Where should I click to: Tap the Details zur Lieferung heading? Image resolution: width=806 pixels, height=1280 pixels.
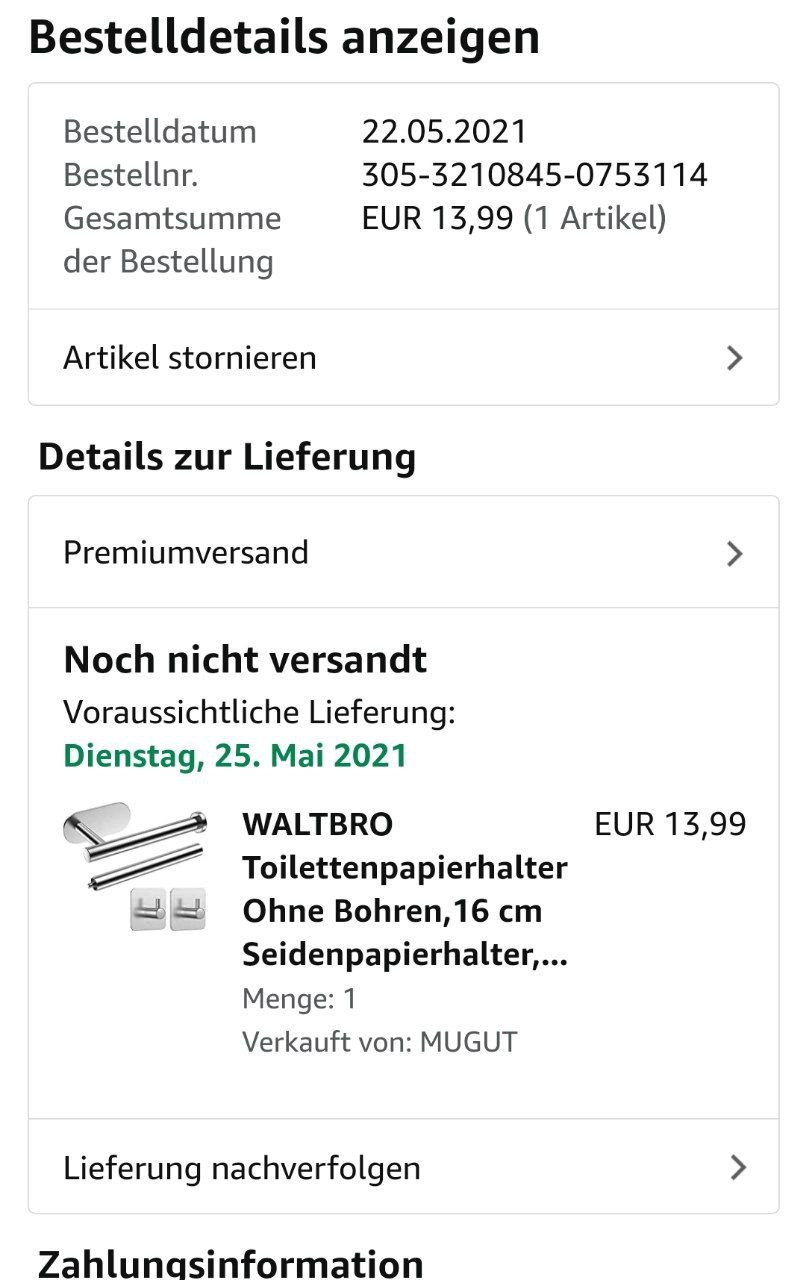[x=227, y=457]
